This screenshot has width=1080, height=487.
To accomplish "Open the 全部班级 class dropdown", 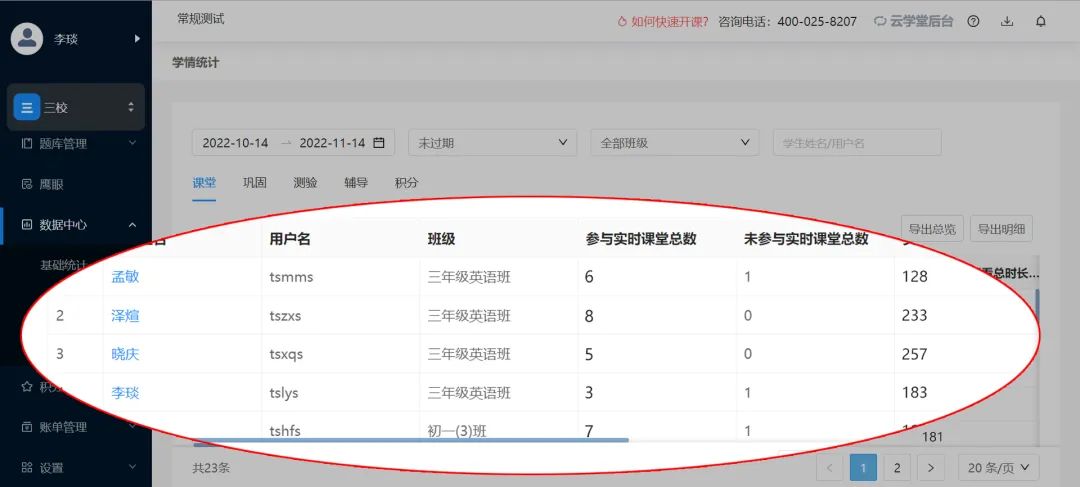I will (675, 143).
